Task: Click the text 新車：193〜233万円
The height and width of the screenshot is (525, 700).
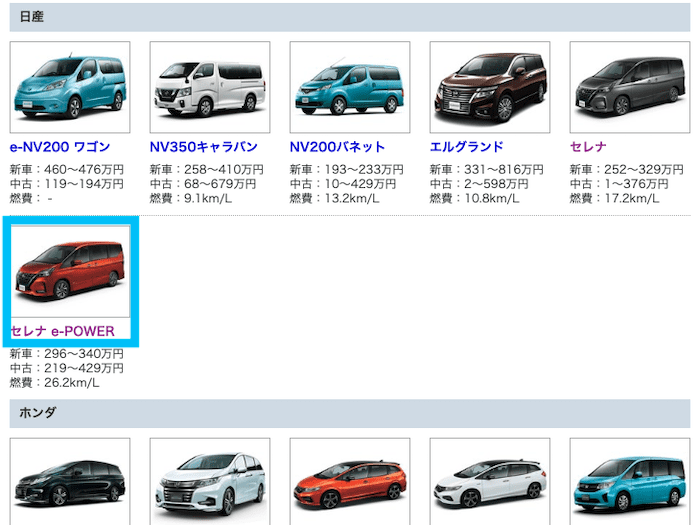Action: coord(347,170)
